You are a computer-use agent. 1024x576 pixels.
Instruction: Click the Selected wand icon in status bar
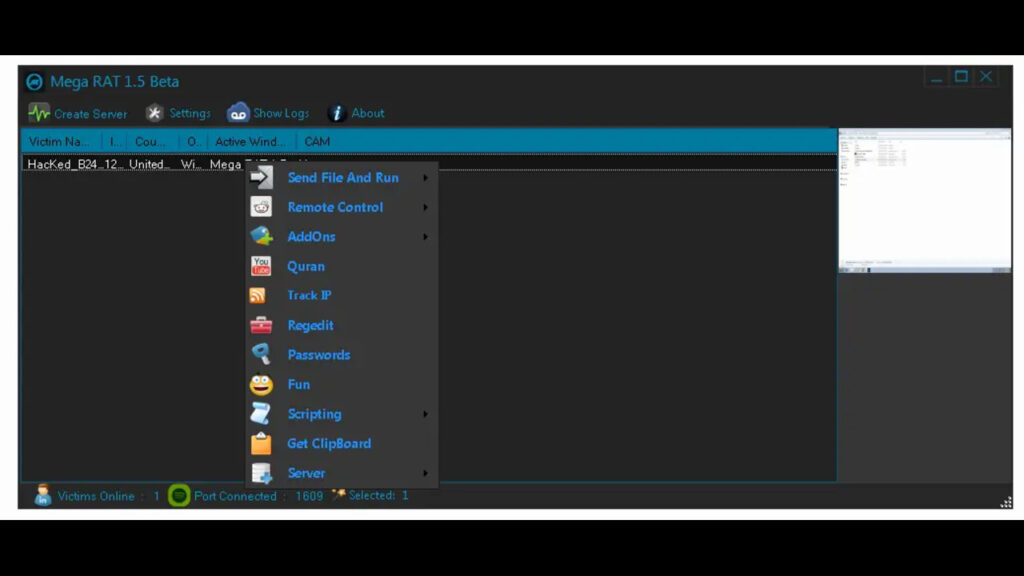click(x=338, y=494)
